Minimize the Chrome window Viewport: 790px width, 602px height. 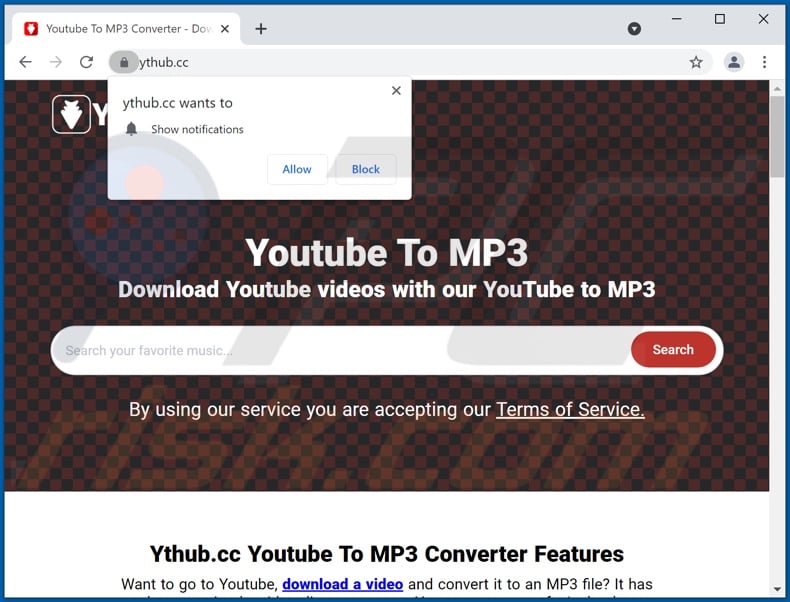pos(677,19)
